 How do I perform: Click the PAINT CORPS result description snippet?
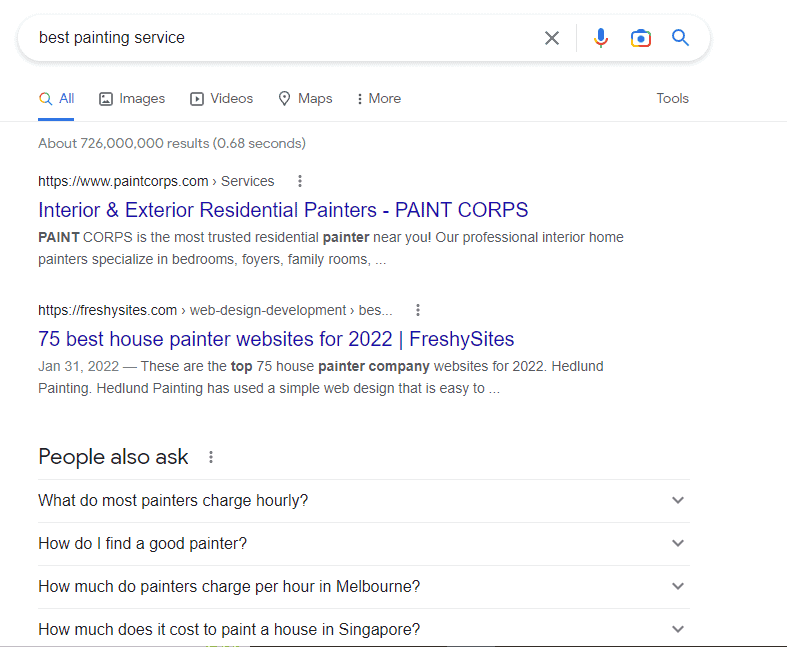click(331, 248)
